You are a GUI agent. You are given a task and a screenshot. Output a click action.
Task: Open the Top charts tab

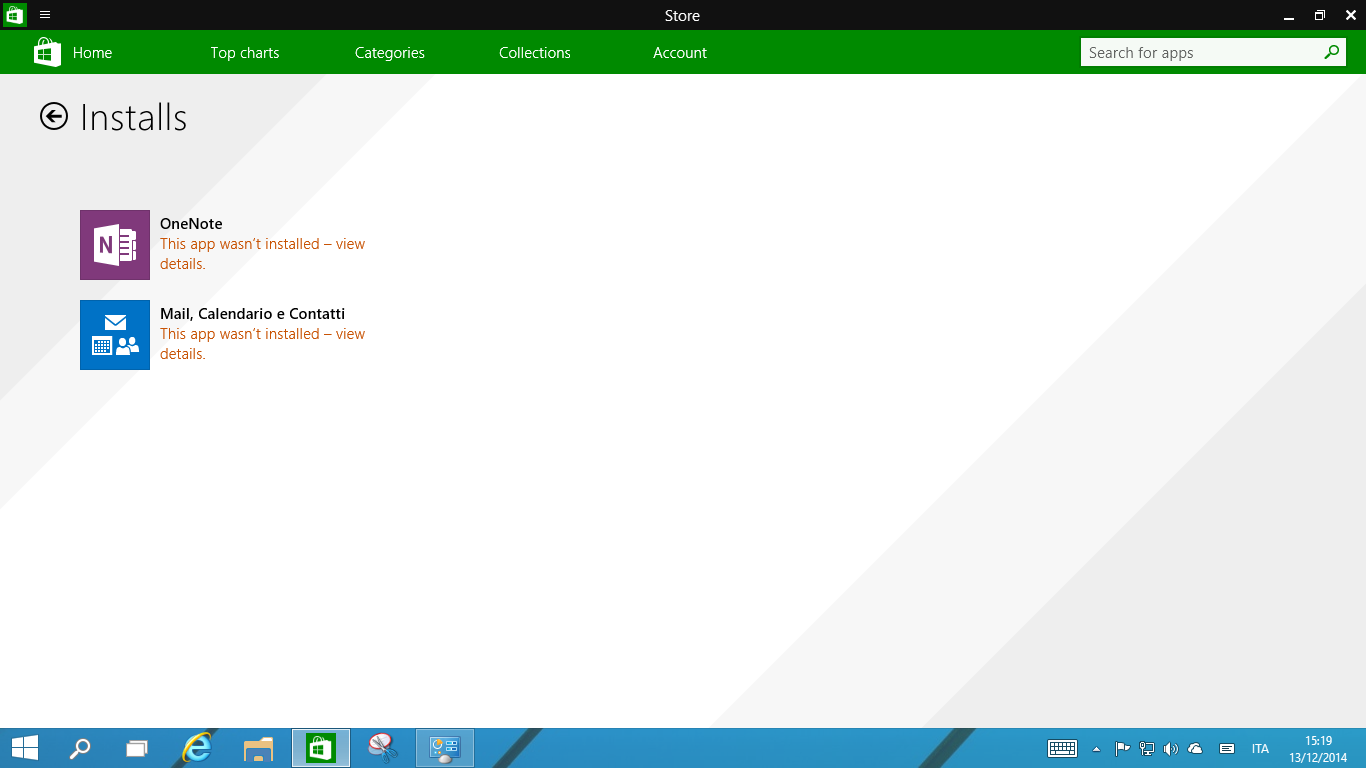pos(245,53)
